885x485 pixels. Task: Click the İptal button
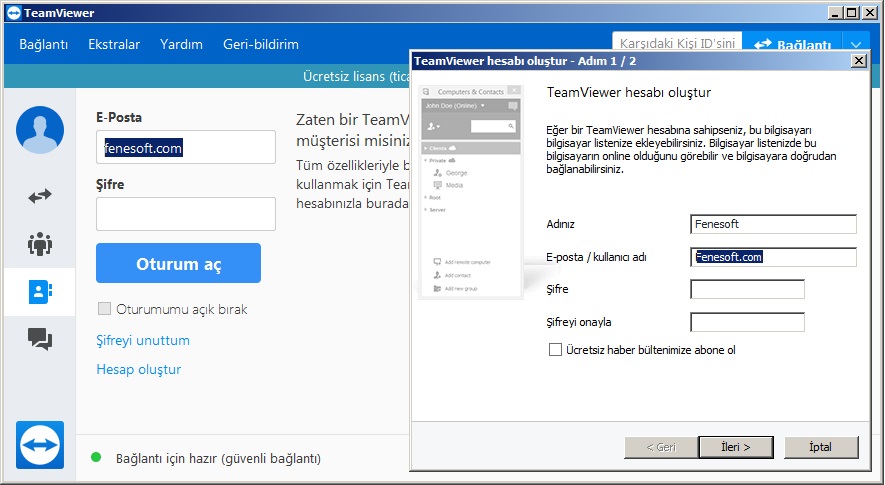[x=821, y=447]
